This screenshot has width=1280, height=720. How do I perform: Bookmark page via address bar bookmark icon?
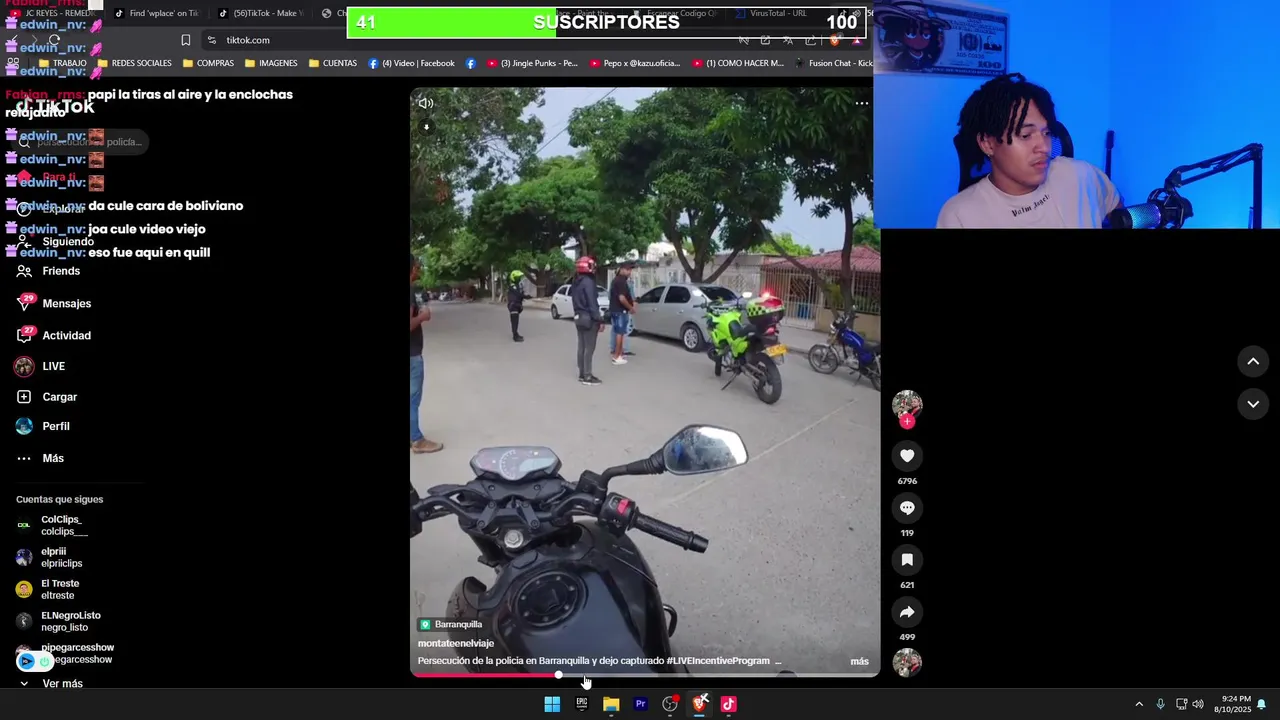tap(186, 40)
